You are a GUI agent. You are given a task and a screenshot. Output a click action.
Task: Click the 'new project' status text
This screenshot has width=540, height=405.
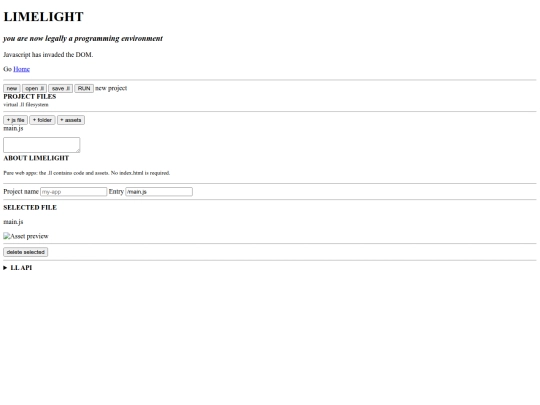tap(111, 89)
